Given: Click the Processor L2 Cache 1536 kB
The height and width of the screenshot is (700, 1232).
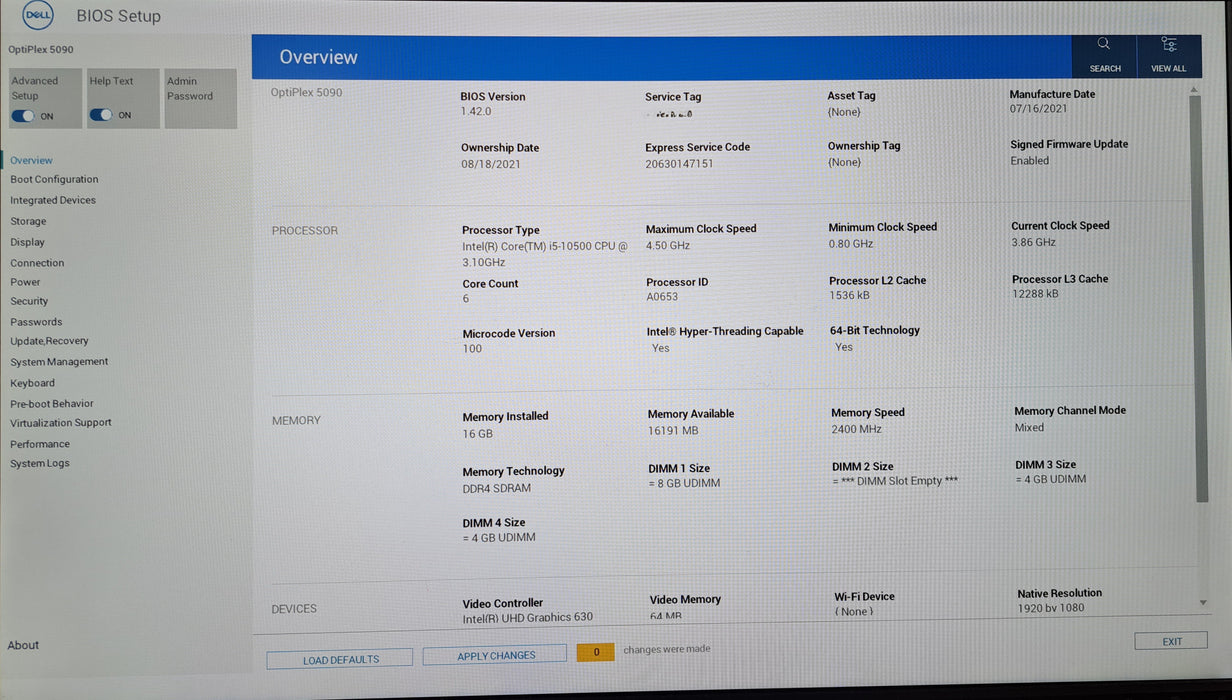Looking at the screenshot, I should pos(849,296).
